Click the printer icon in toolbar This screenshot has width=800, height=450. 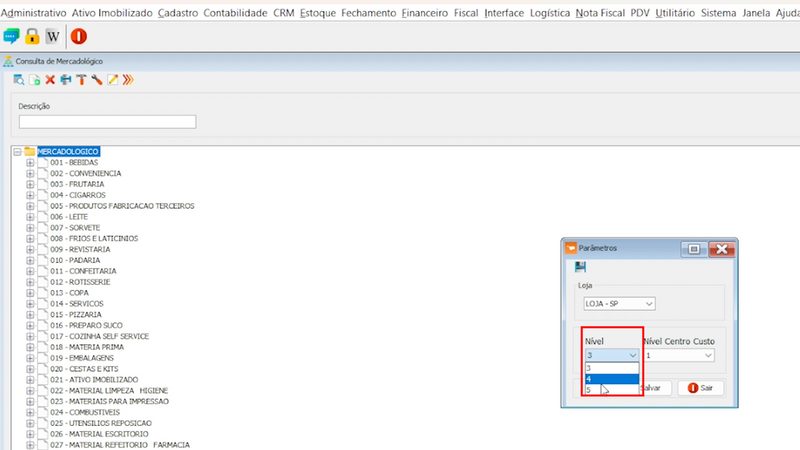[x=66, y=79]
